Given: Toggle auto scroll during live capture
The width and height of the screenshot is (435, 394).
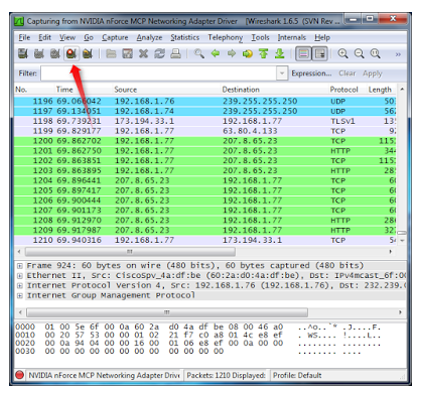Looking at the screenshot, I should click(320, 54).
